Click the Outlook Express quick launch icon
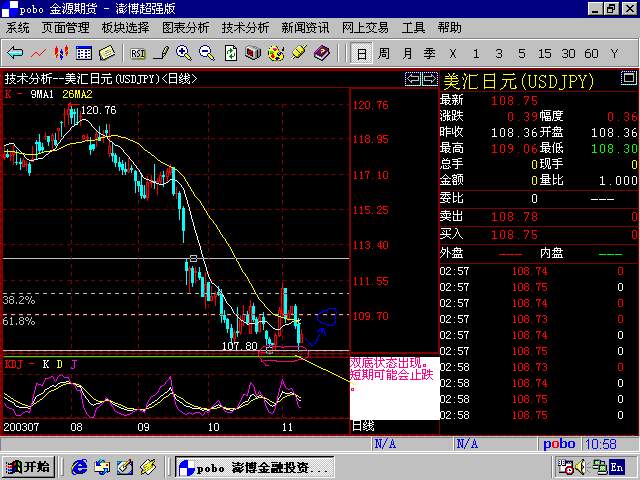The width and height of the screenshot is (640, 480). pyautogui.click(x=102, y=467)
